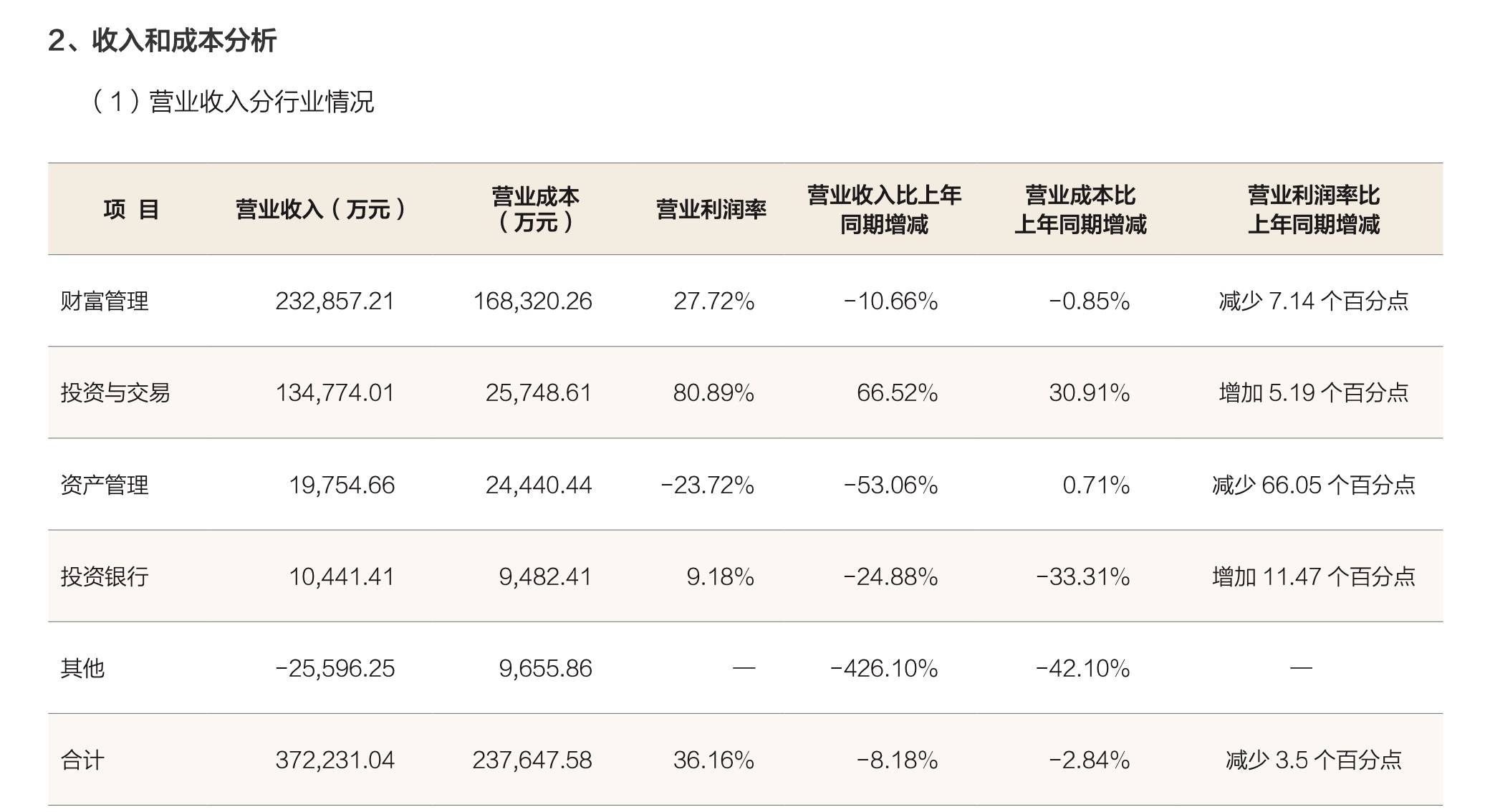Screen dimensions: 1490x812
Task: Click the 营业利润率比上年同期增减 column header
Action: (1313, 210)
